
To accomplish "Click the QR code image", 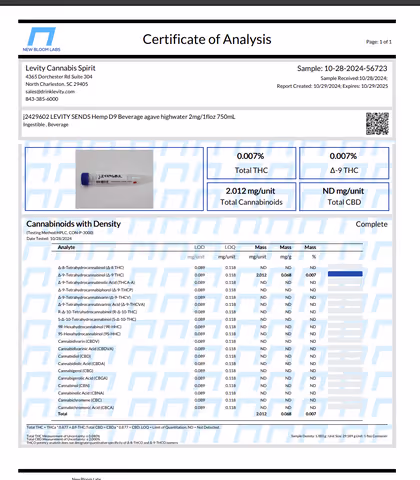I will [377, 123].
